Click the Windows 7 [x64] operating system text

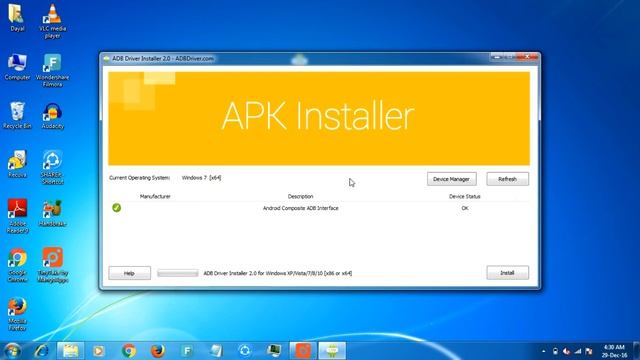point(202,178)
